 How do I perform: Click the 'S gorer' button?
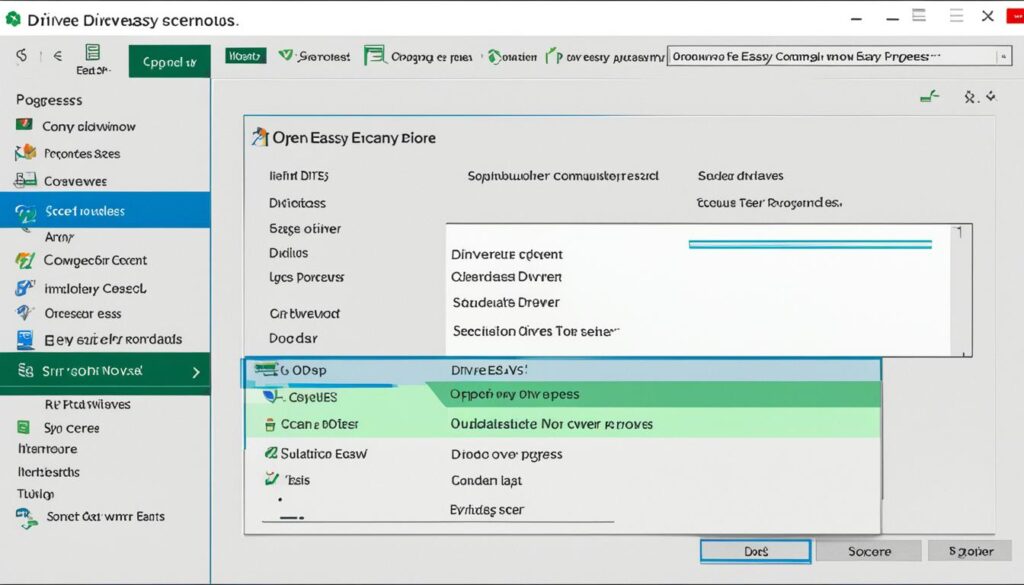tap(970, 551)
